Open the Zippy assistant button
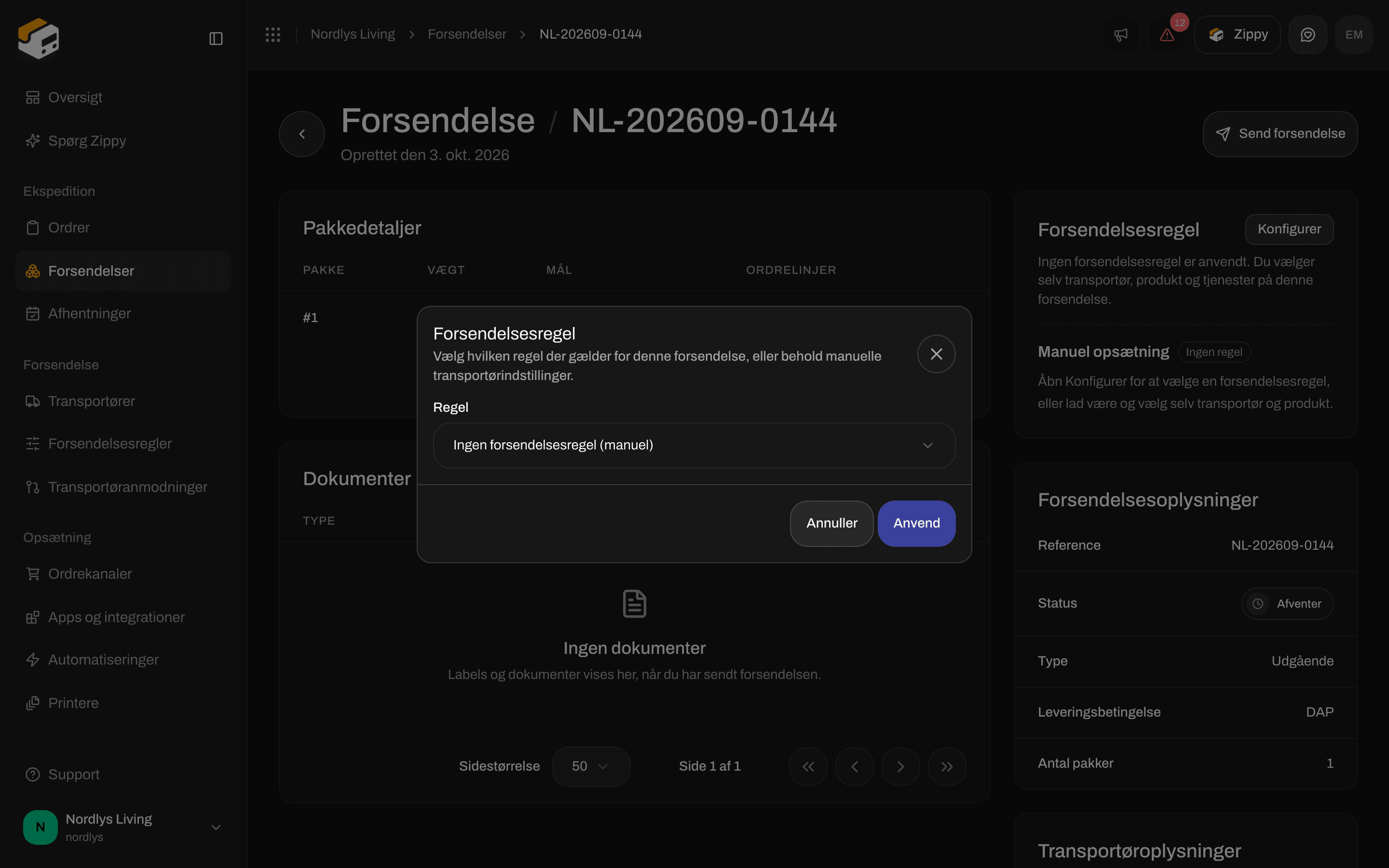The width and height of the screenshot is (1389, 868). tap(1237, 34)
